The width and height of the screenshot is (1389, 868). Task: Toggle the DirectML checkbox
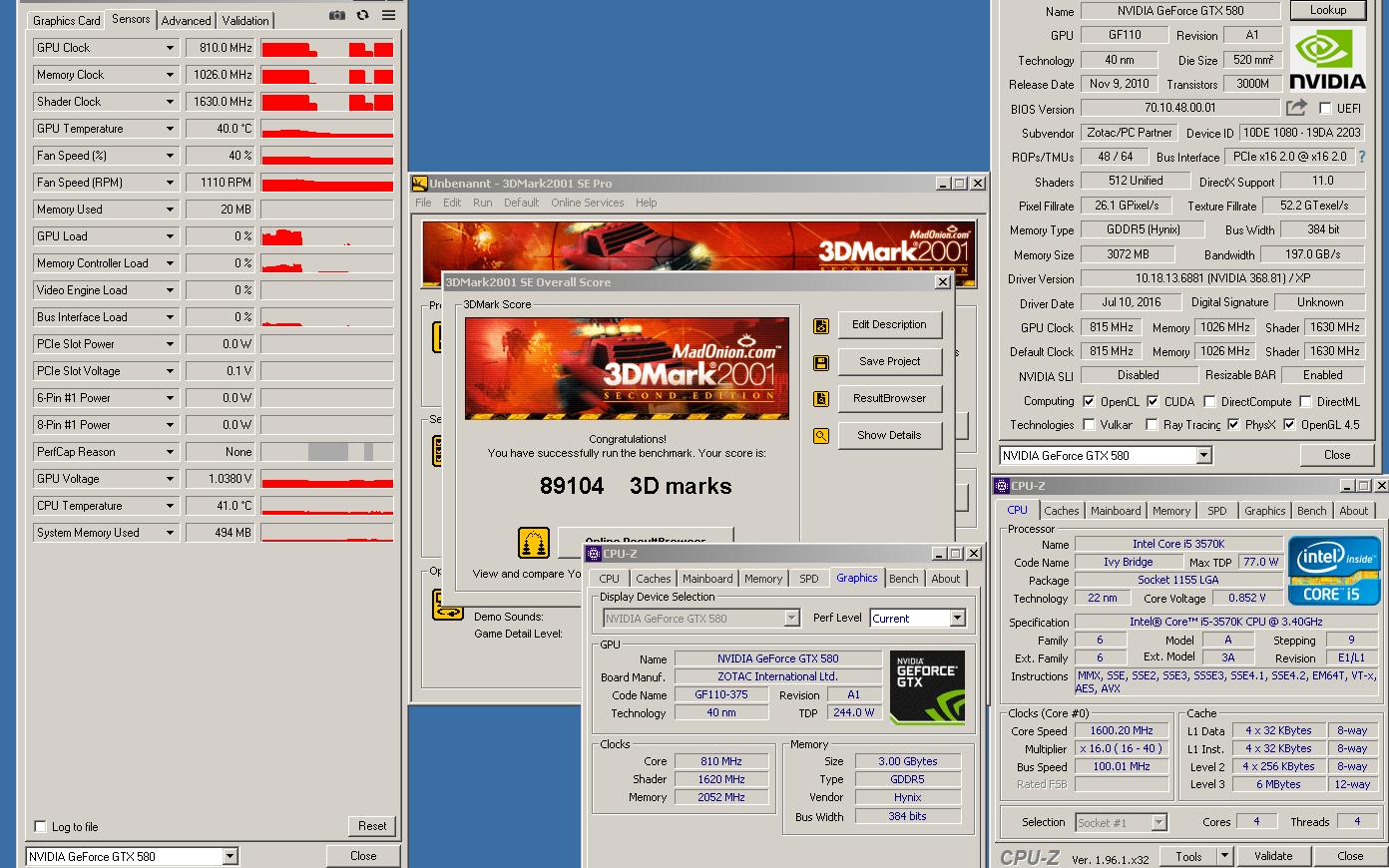[1305, 401]
